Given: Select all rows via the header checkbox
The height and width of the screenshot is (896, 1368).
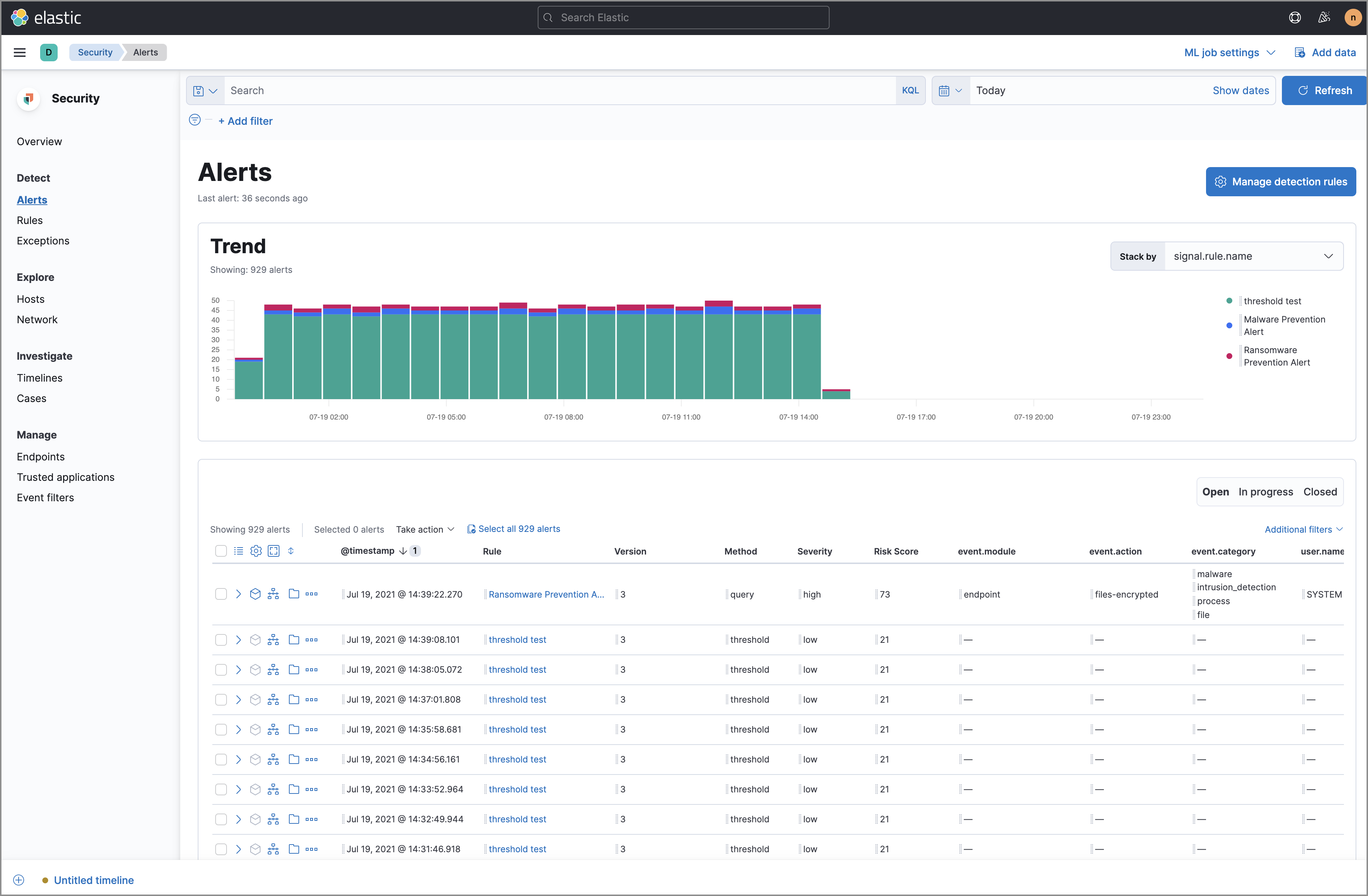Looking at the screenshot, I should 221,551.
